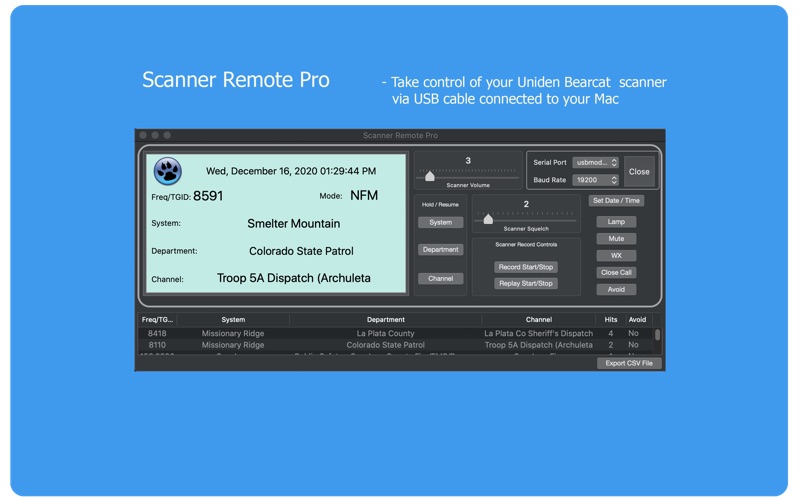Toggle the Lamp button
The image size is (800, 500).
[616, 221]
